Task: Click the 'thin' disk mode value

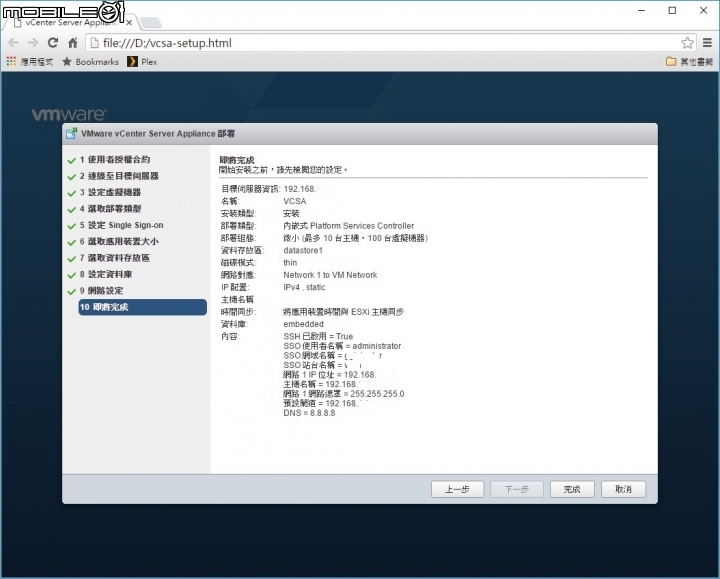Action: [x=290, y=263]
